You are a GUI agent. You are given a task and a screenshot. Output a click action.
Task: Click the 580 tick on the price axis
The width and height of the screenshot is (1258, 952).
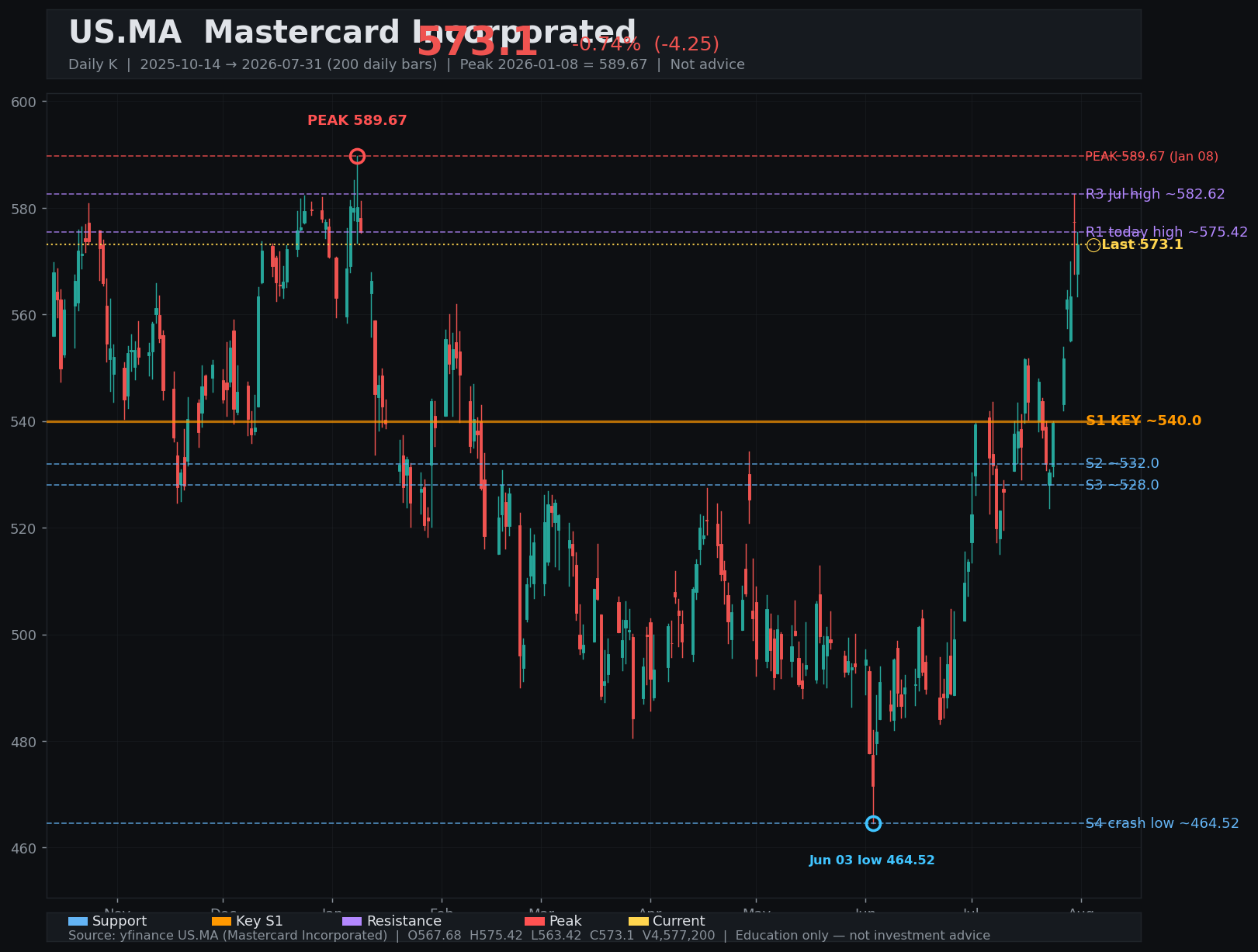click(25, 209)
